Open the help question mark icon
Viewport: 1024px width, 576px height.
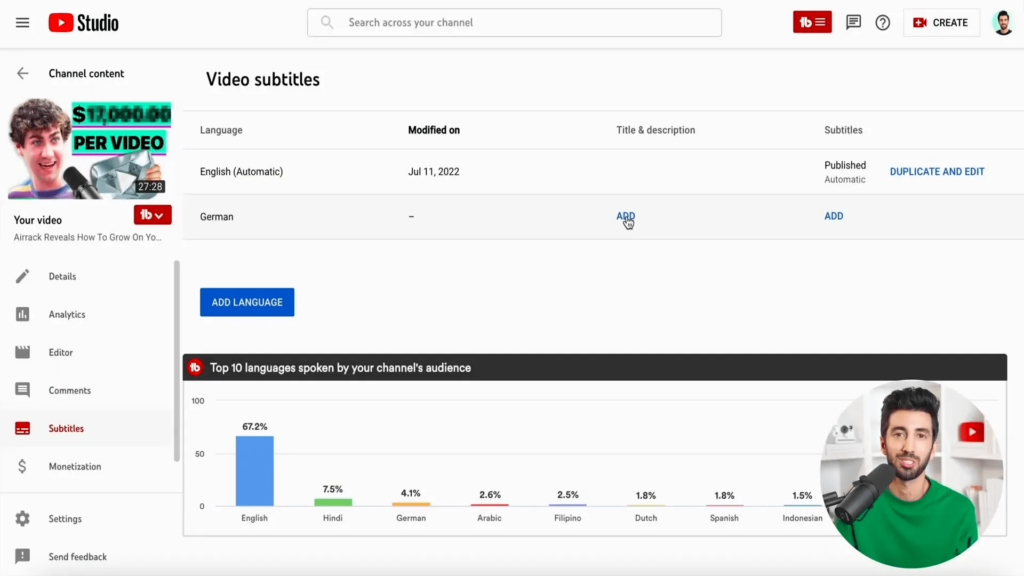click(882, 22)
